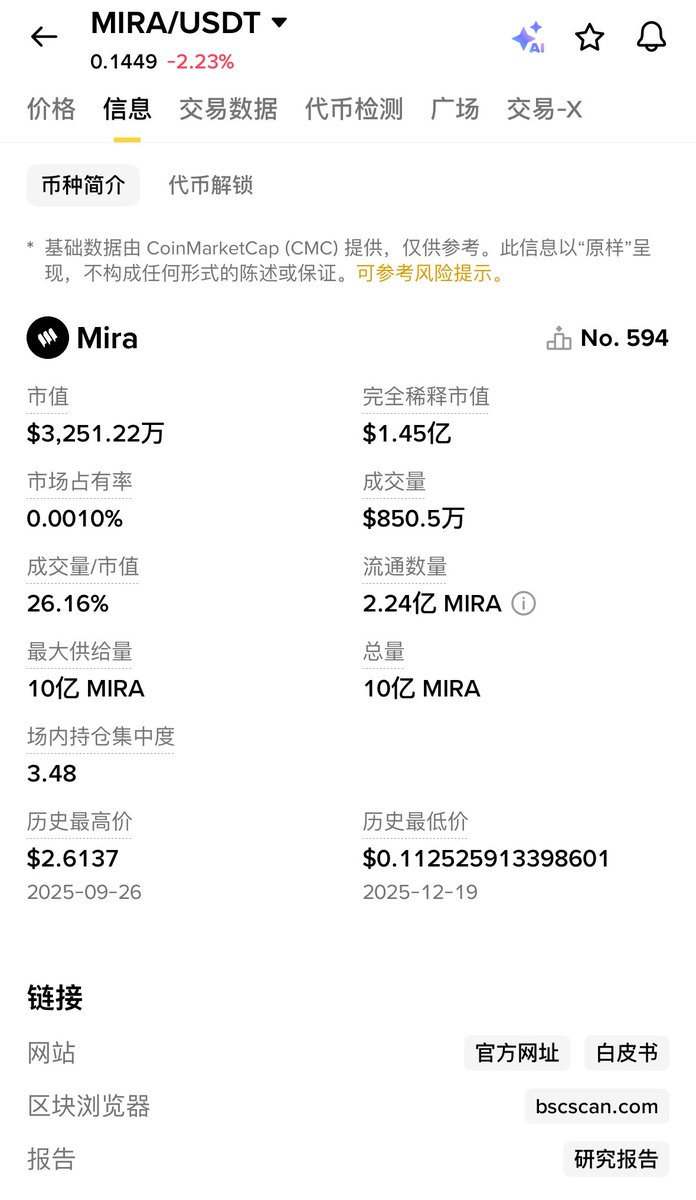Open the 可参考风险提示 link
The image size is (696, 1200).
pyautogui.click(x=431, y=274)
